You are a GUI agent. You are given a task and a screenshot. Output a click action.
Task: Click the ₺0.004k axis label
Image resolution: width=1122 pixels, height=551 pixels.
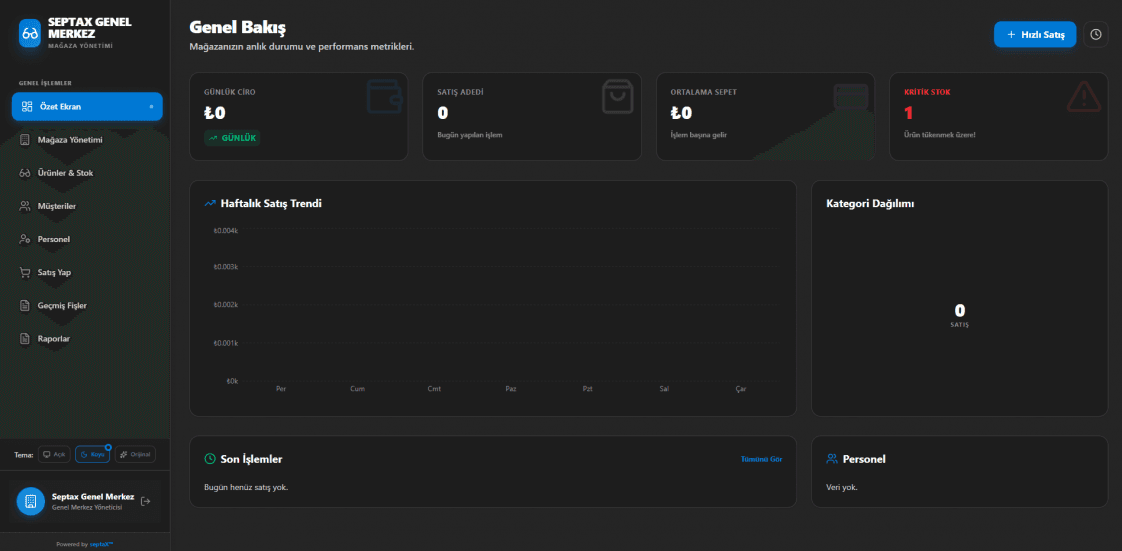pyautogui.click(x=225, y=230)
